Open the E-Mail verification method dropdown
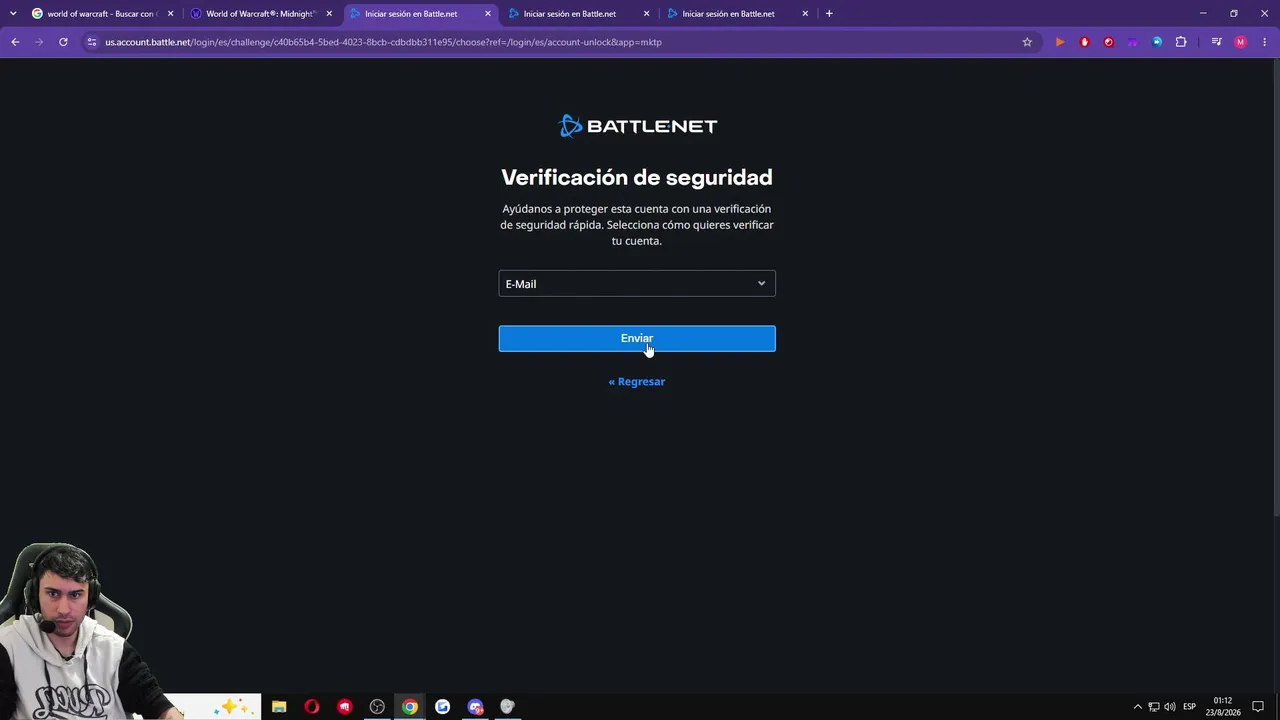This screenshot has width=1280, height=720. tap(637, 284)
